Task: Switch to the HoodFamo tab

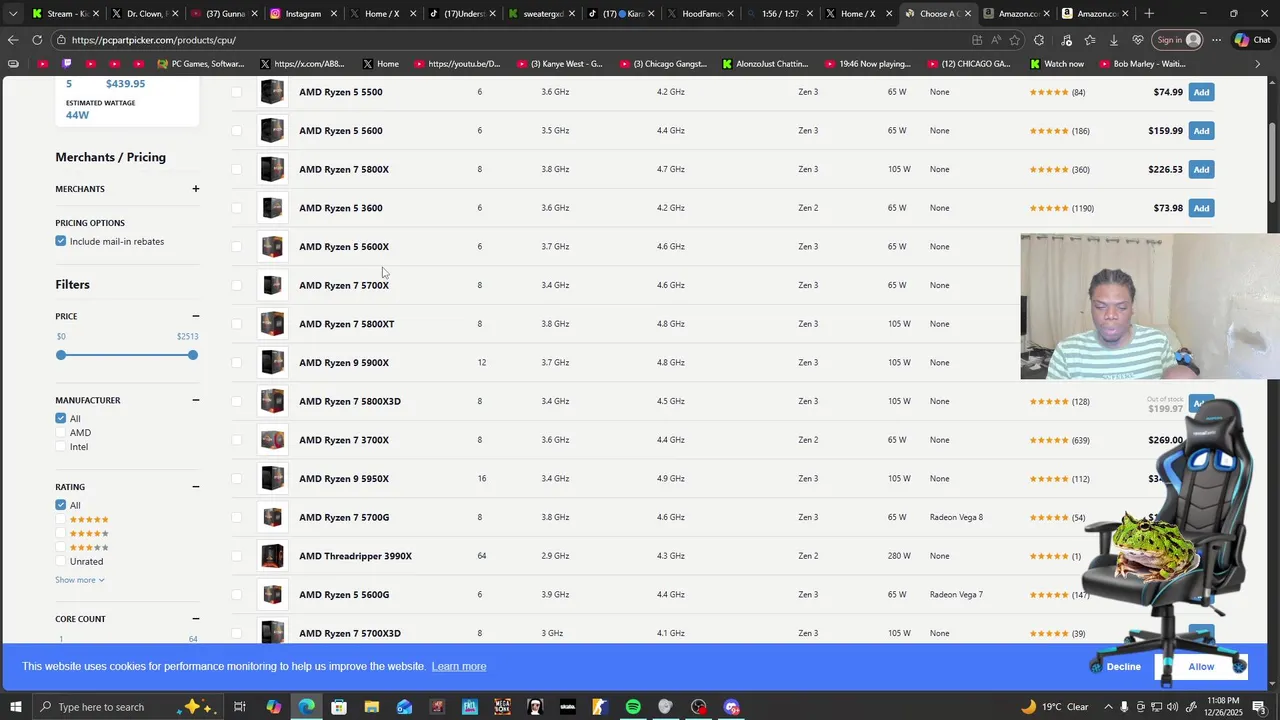Action: point(699,13)
